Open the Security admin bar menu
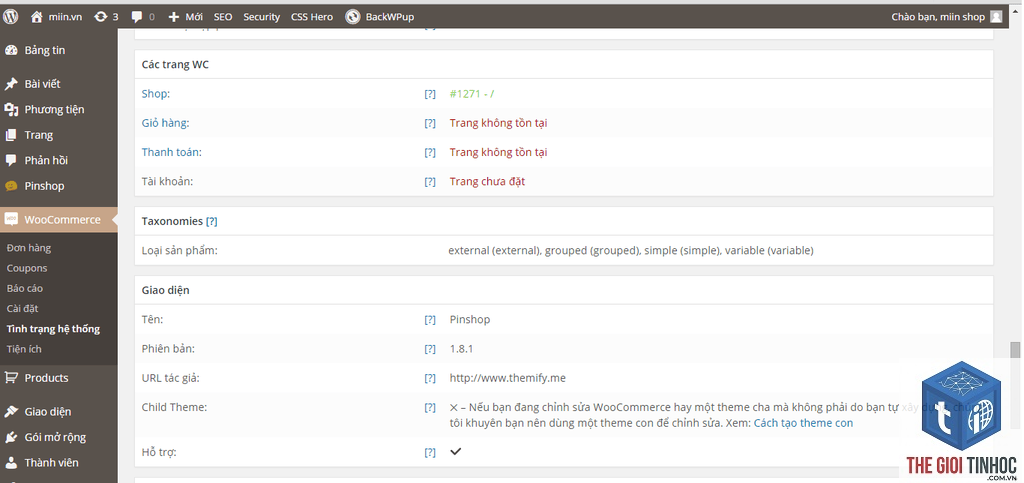 coord(261,17)
